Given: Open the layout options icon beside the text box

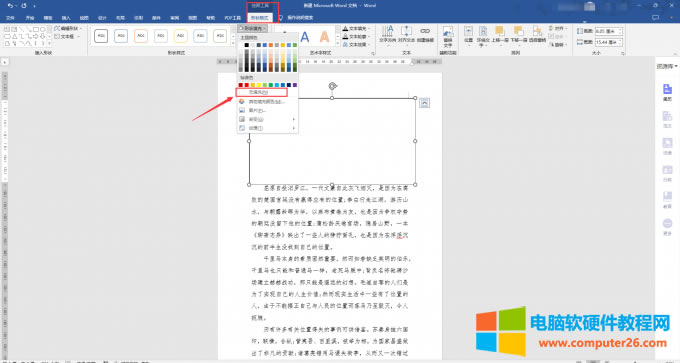Looking at the screenshot, I should point(425,103).
